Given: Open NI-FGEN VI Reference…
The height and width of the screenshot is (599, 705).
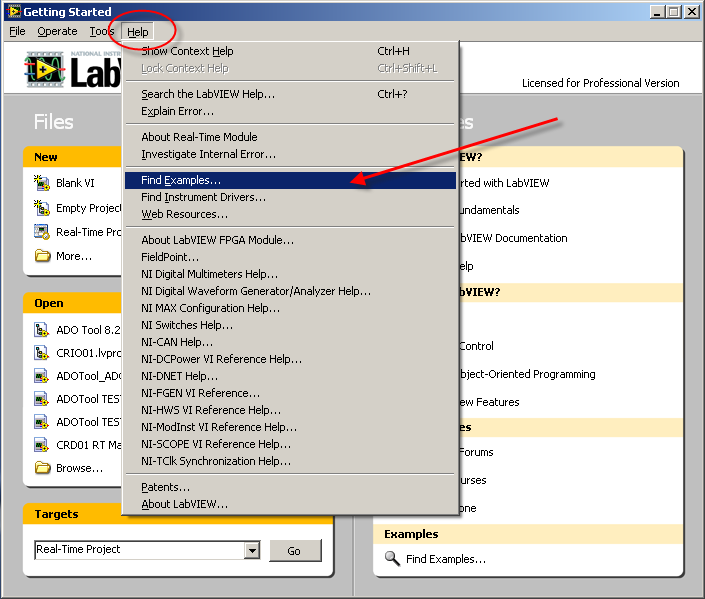Looking at the screenshot, I should [290, 393].
